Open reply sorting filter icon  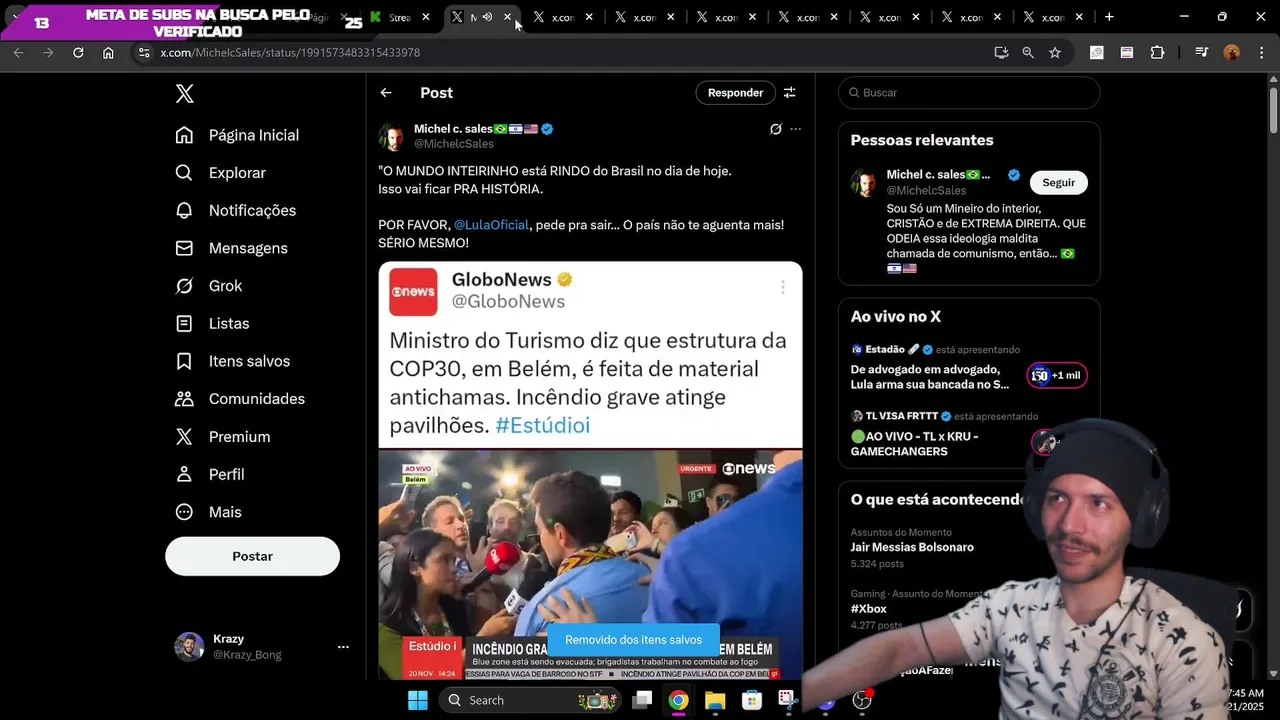[789, 93]
